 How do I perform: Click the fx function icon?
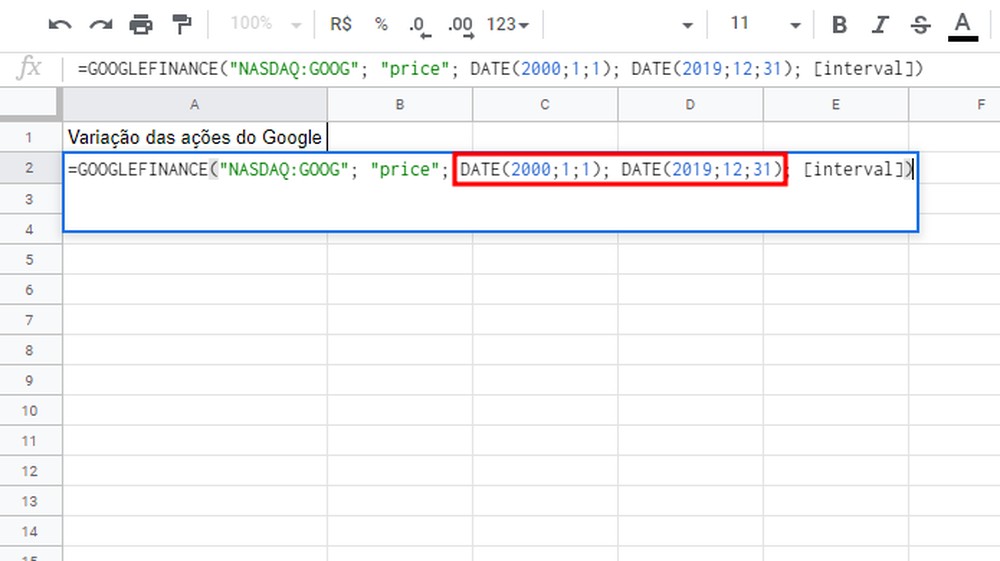29,68
